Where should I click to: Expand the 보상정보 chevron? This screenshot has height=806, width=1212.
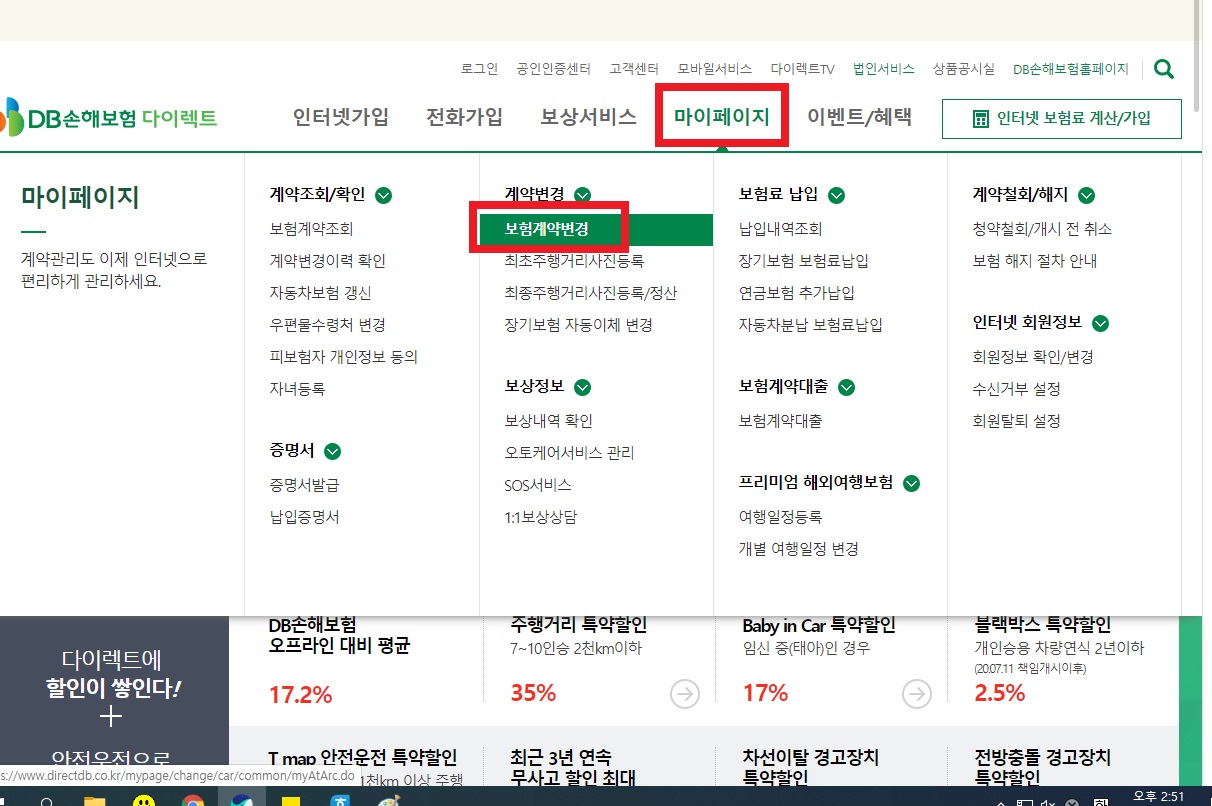coord(583,387)
